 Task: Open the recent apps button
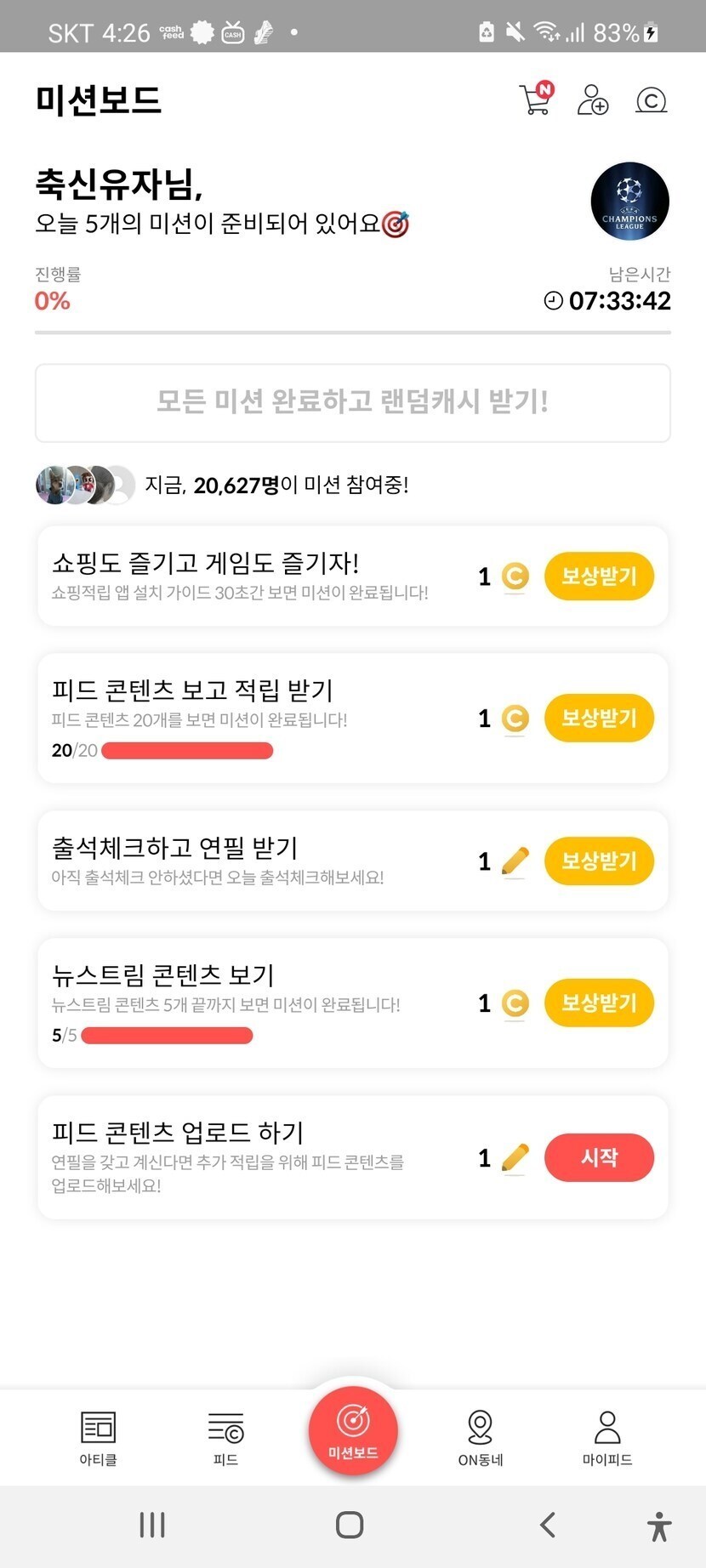152,1525
